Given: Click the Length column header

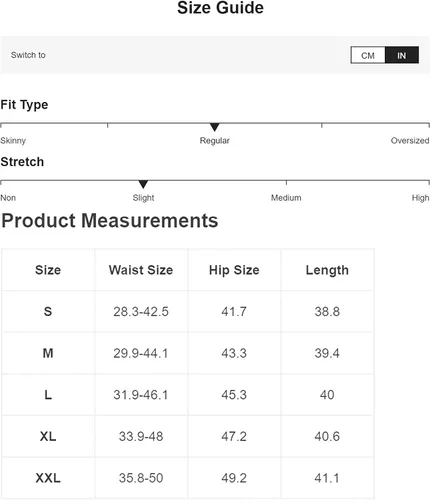Looking at the screenshot, I should (327, 270).
